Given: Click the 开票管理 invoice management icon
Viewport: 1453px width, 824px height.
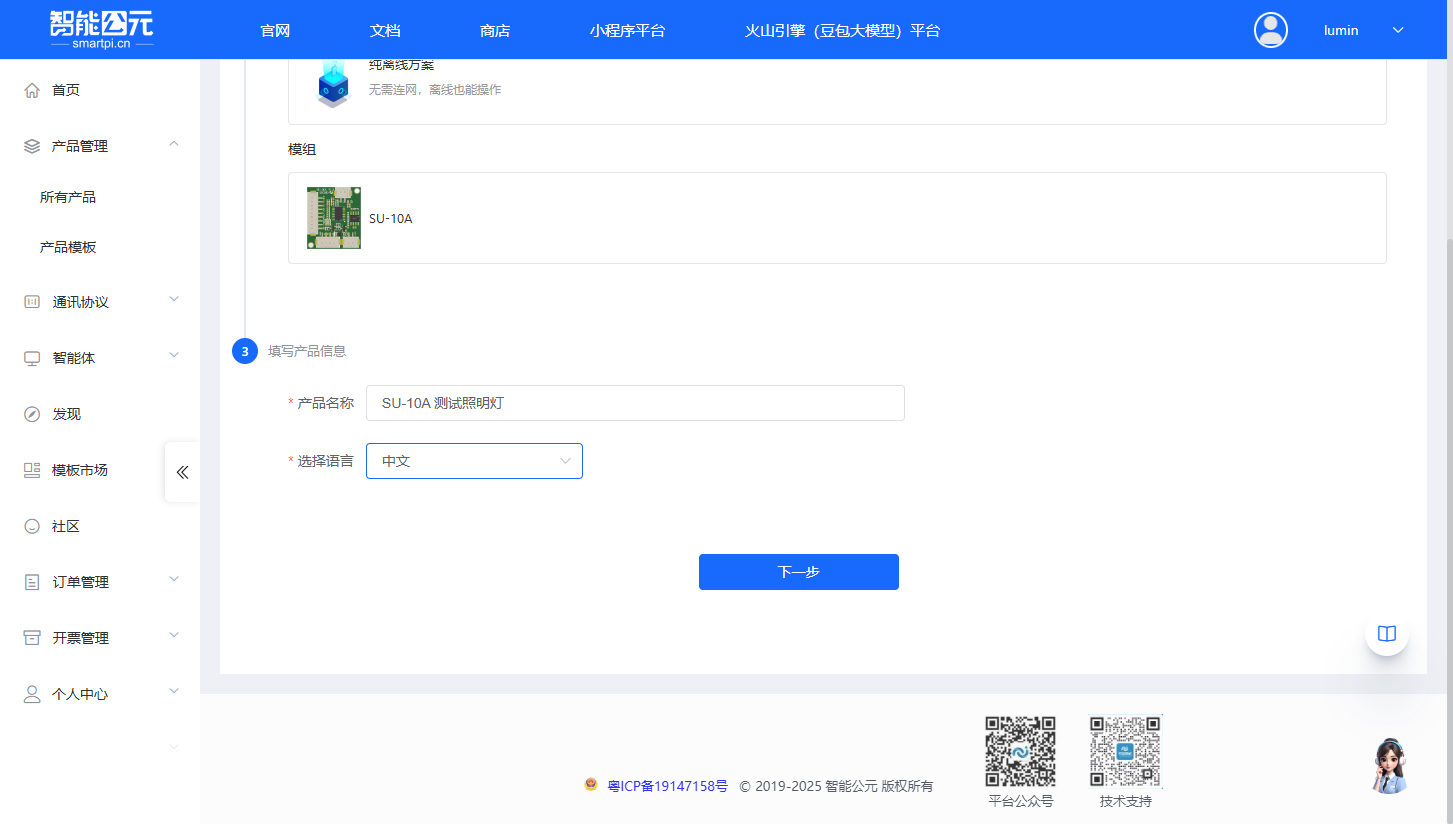Looking at the screenshot, I should [31, 637].
